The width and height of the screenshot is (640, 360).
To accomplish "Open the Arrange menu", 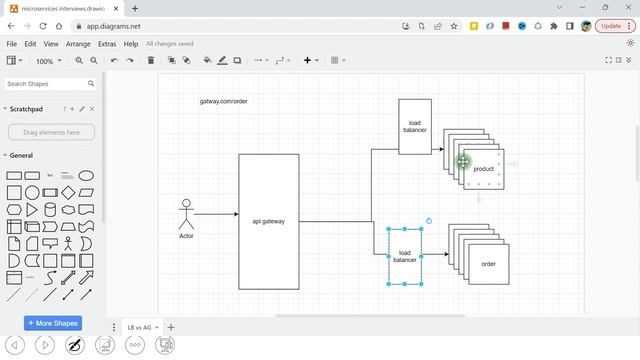I will click(x=78, y=44).
